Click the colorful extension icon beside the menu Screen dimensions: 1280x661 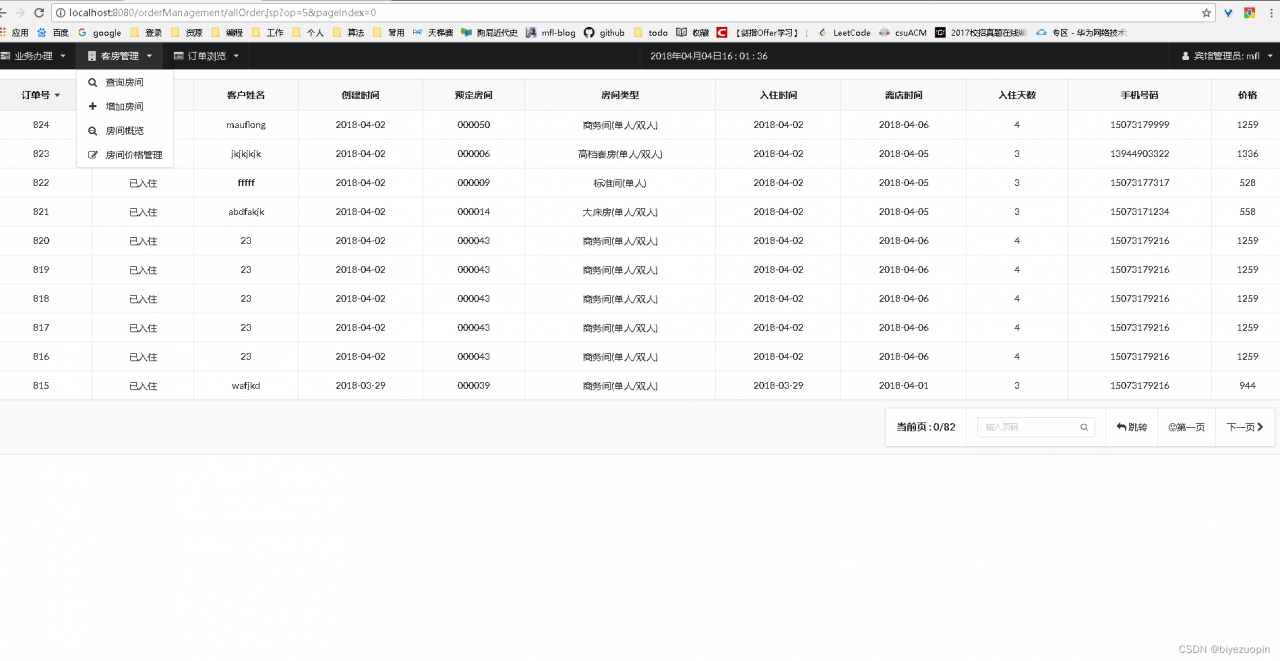(x=1249, y=13)
